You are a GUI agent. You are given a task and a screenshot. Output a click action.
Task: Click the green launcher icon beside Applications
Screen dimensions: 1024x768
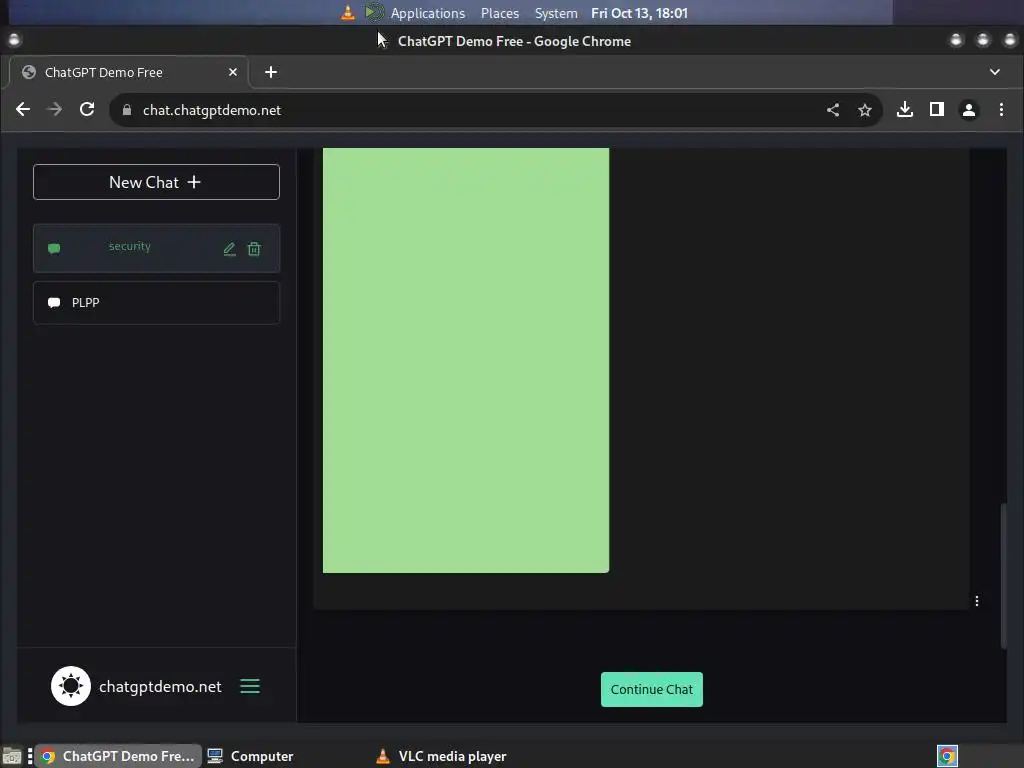click(x=374, y=12)
